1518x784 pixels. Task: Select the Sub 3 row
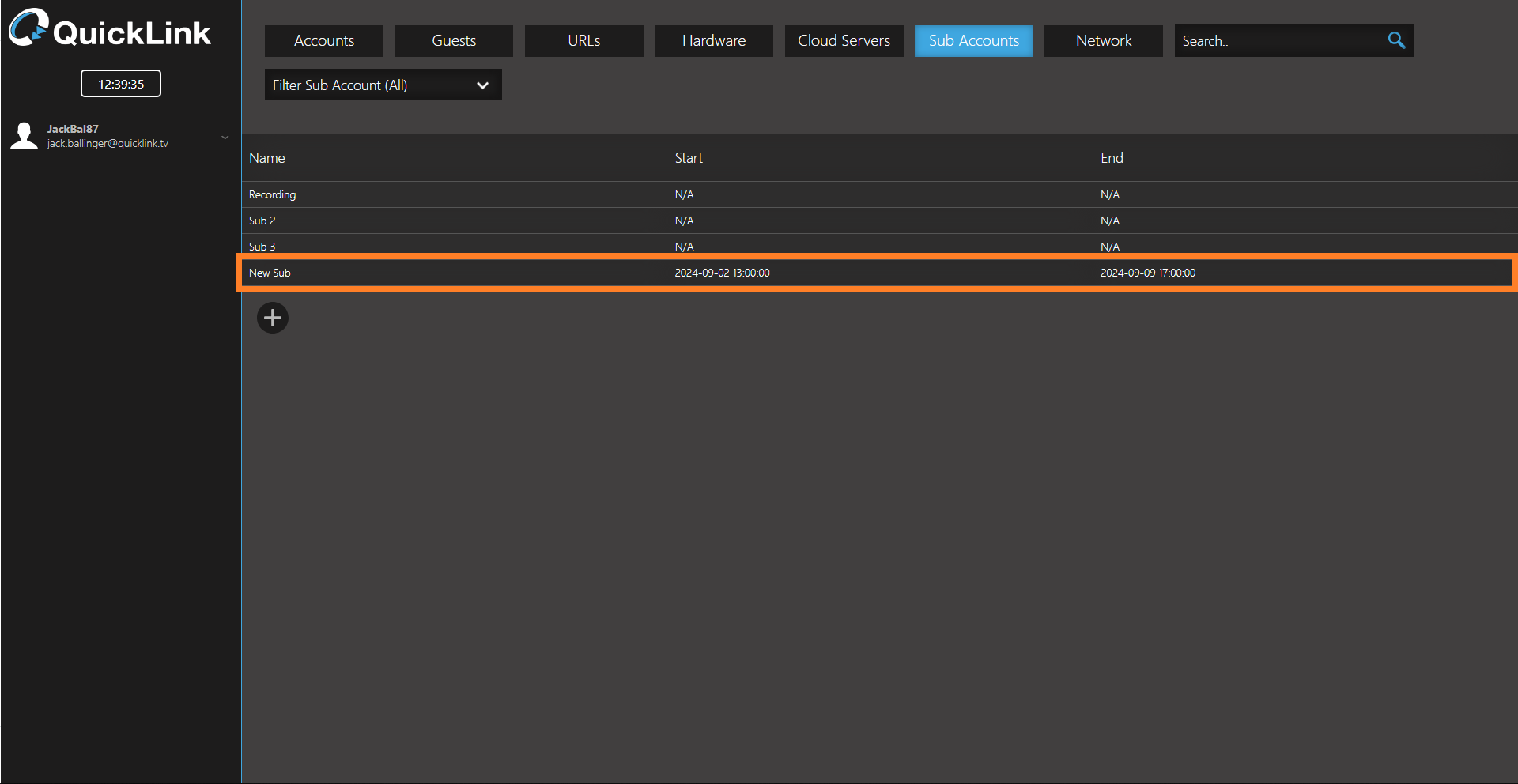tap(262, 247)
